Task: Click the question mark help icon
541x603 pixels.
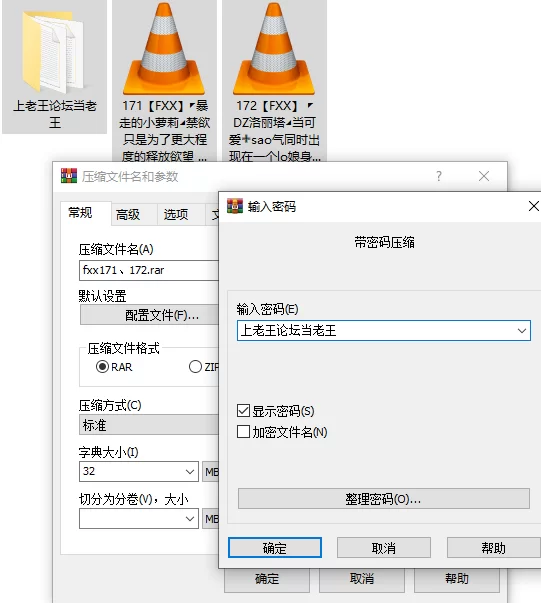Action: coord(439,176)
